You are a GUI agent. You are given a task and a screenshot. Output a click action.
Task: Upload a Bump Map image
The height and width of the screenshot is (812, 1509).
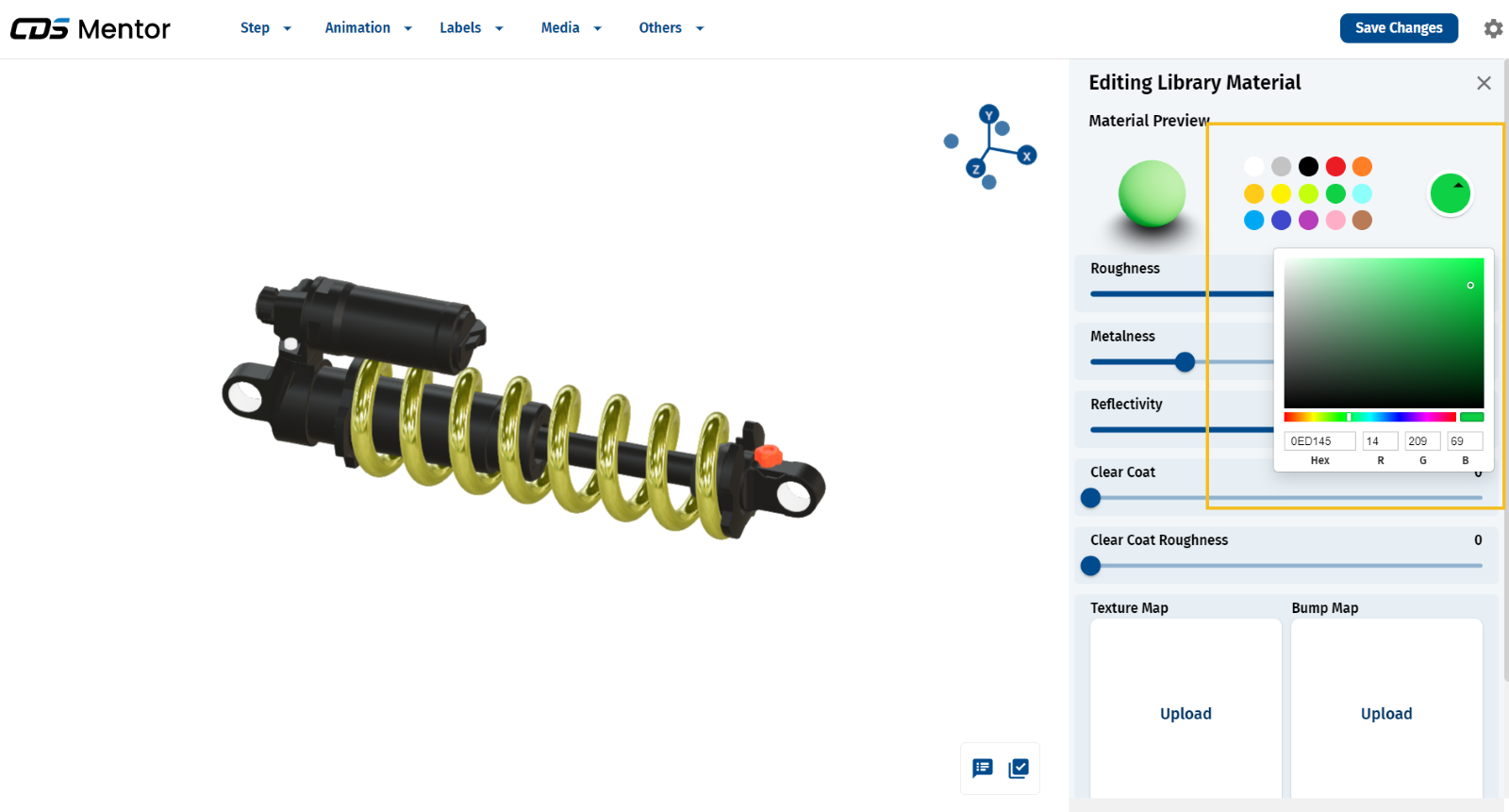[x=1386, y=713]
